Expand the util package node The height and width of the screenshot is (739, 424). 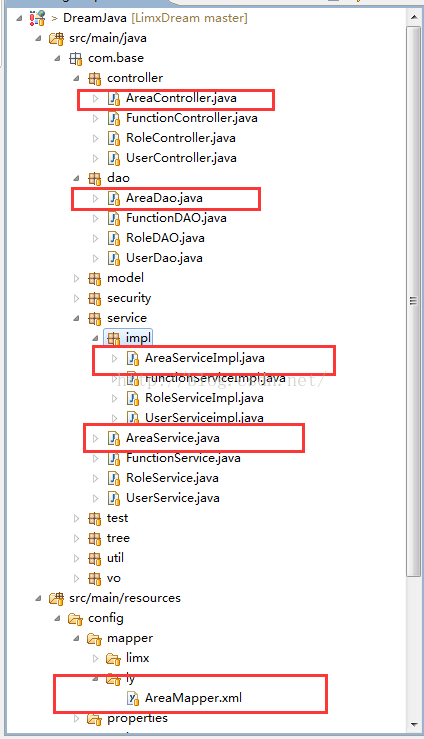pos(76,558)
